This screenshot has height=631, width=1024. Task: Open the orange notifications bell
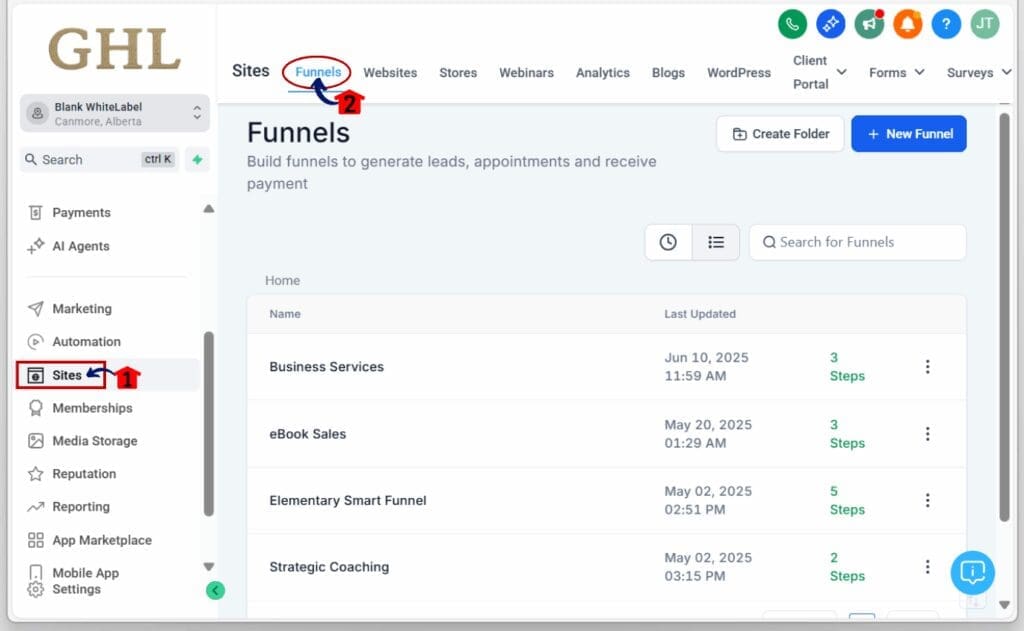(908, 25)
